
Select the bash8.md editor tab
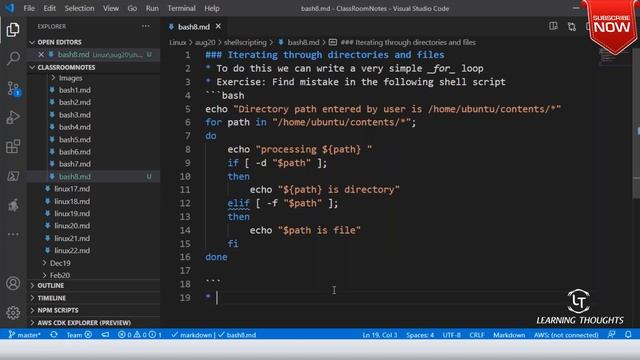[193, 27]
